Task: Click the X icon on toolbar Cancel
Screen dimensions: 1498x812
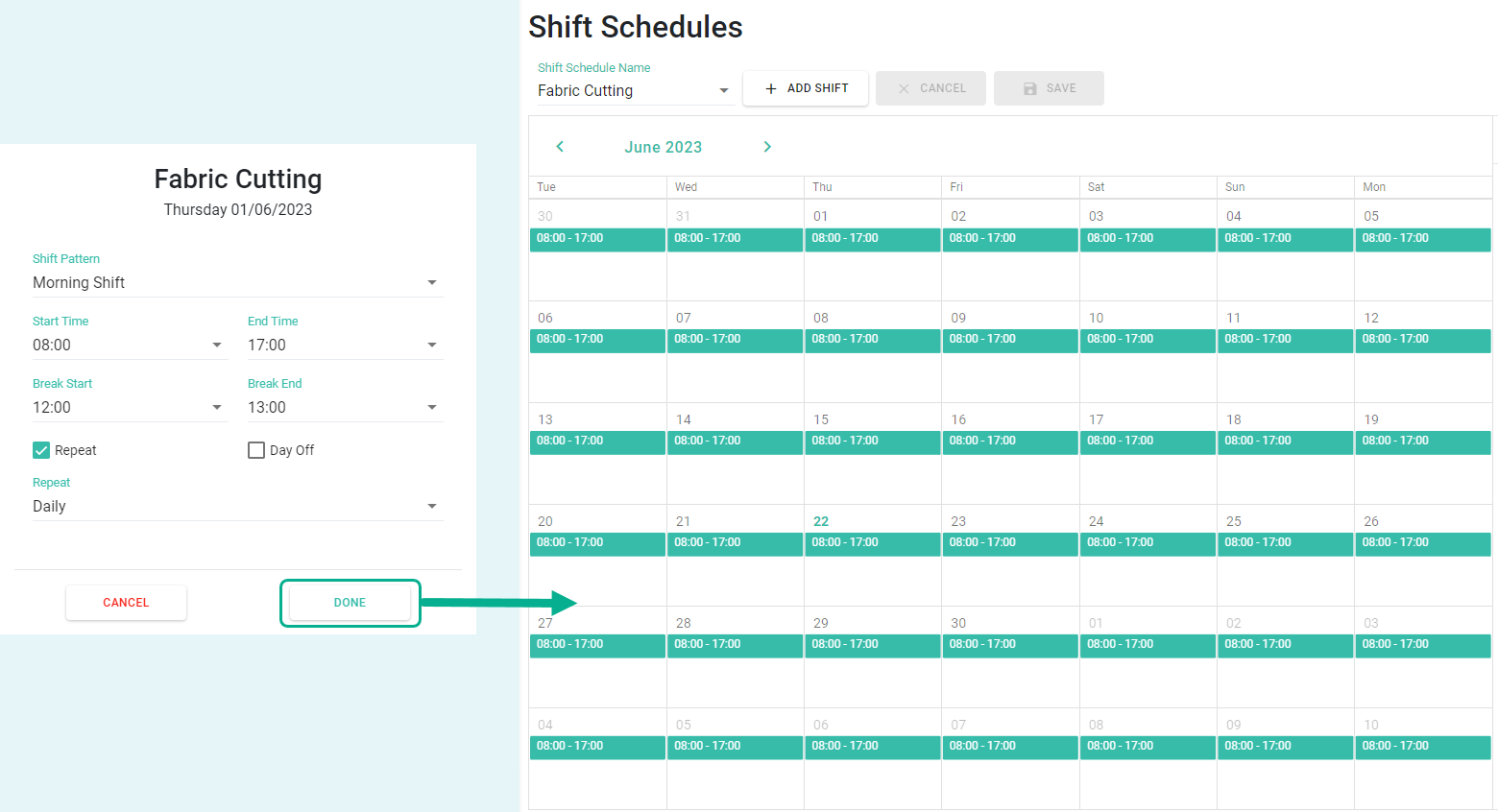Action: point(904,88)
